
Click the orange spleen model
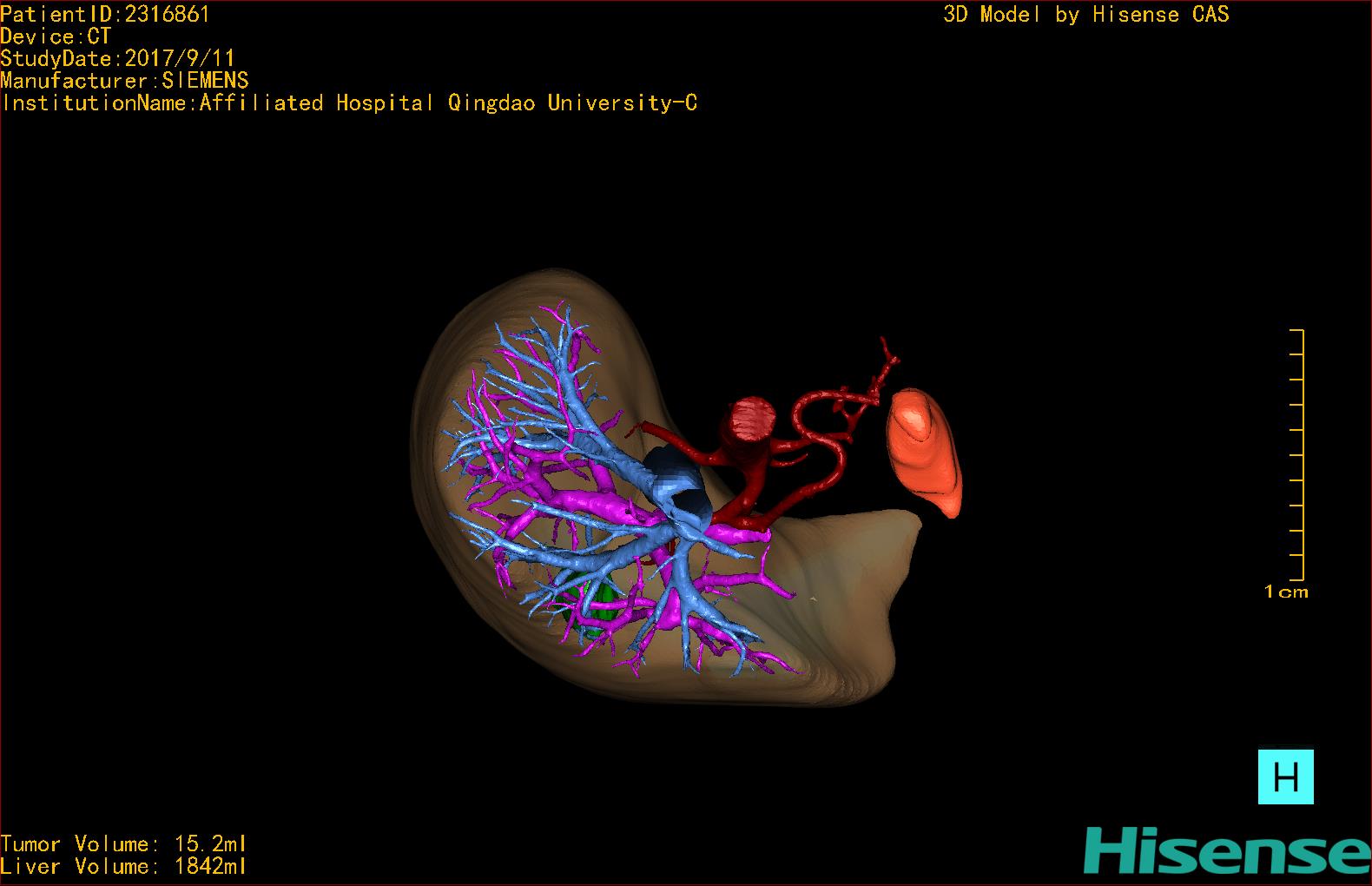click(x=925, y=452)
